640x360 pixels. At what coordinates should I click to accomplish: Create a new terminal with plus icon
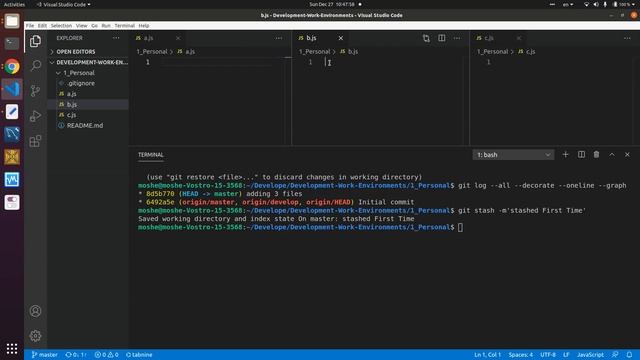[x=565, y=155]
